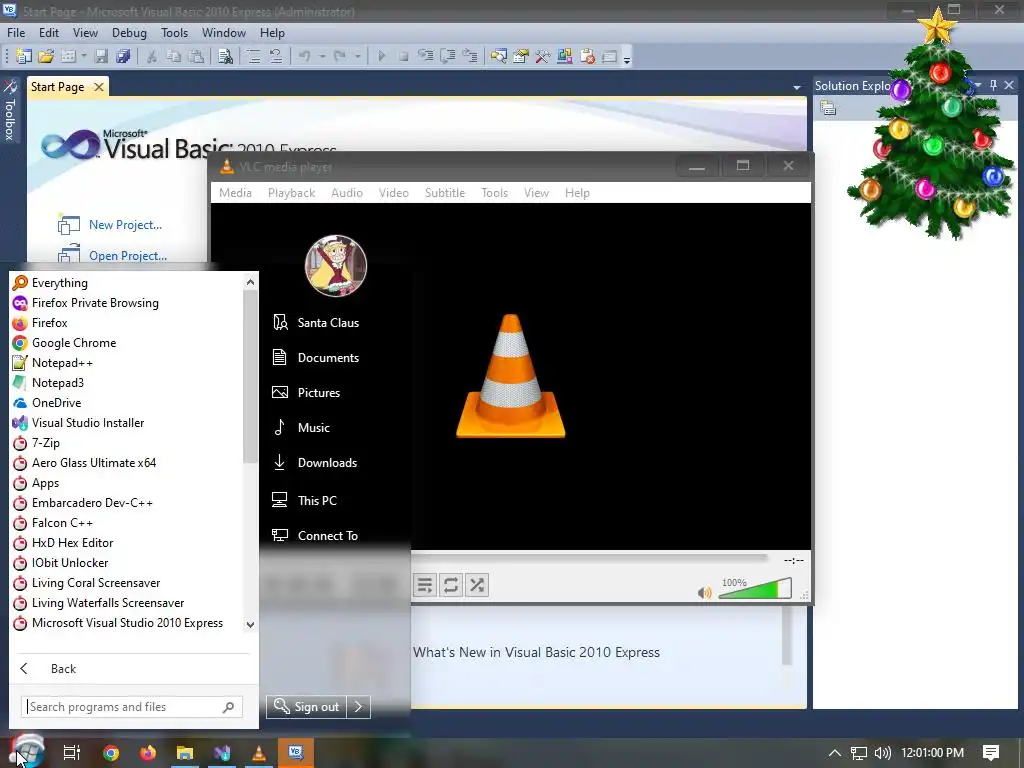The height and width of the screenshot is (768, 1024).
Task: Click the VLC cone taskbar icon
Action: point(259,753)
